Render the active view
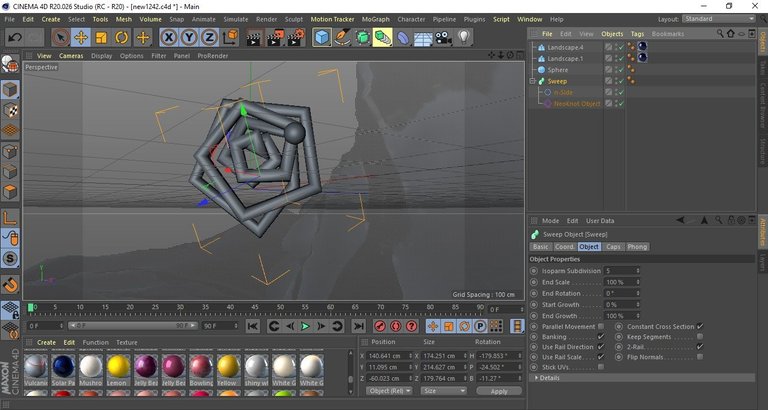The height and width of the screenshot is (410, 768). click(253, 37)
